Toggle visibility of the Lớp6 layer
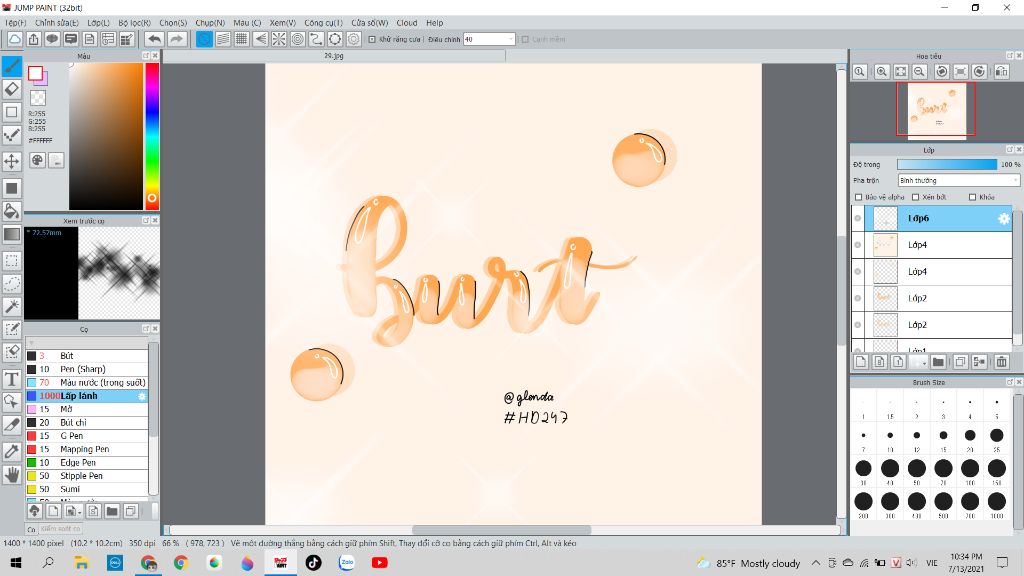This screenshot has height=576, width=1024. (x=858, y=219)
